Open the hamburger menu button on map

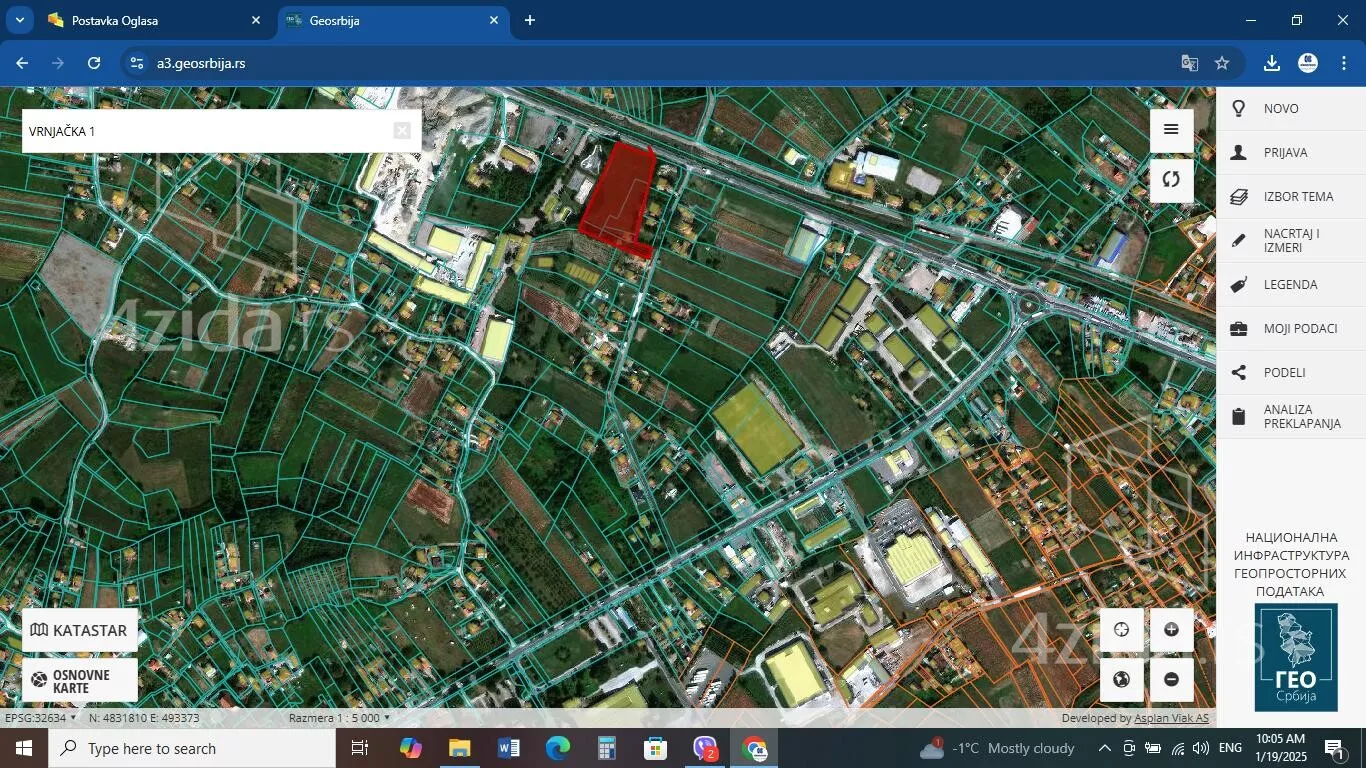click(x=1171, y=130)
